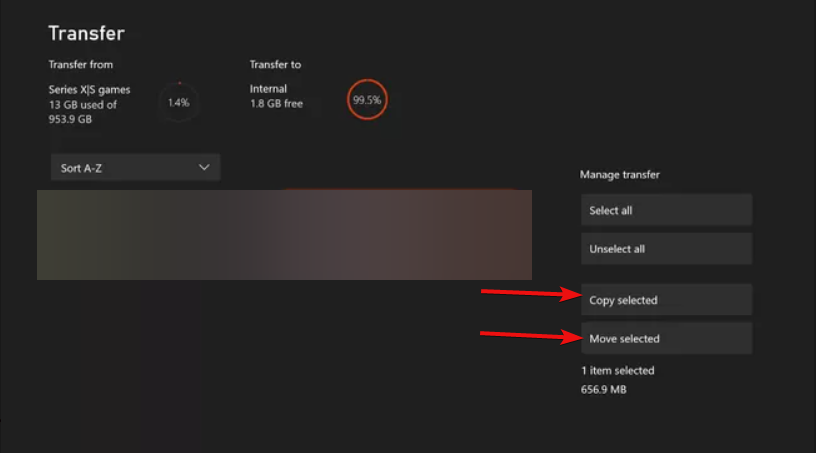Click the 656.9 MB selection size
The height and width of the screenshot is (453, 816).
point(604,389)
